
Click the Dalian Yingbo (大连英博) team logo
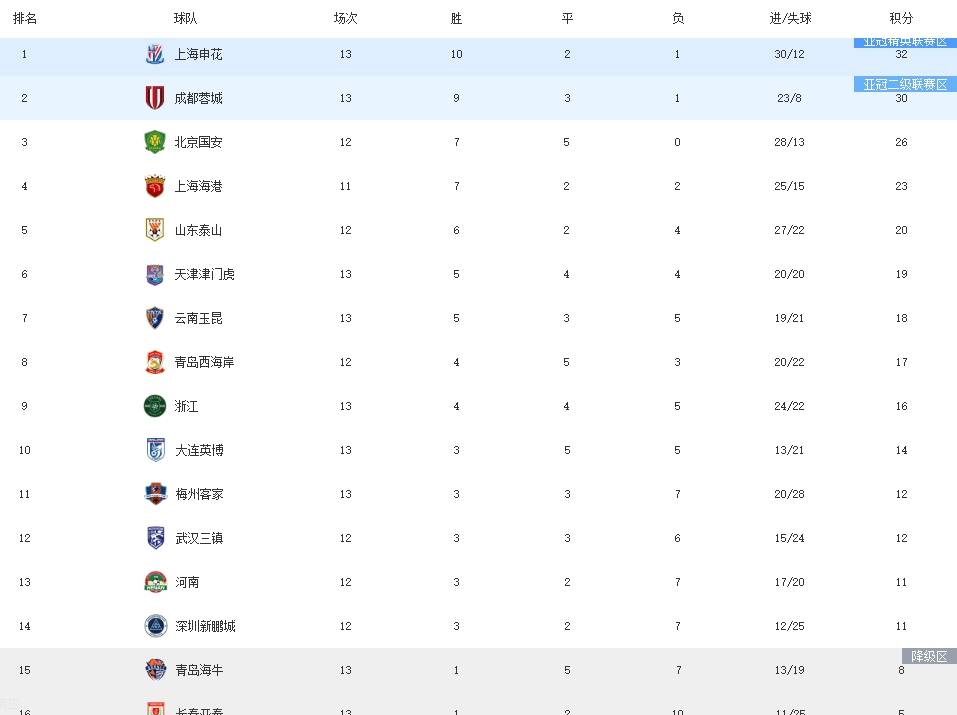click(155, 450)
